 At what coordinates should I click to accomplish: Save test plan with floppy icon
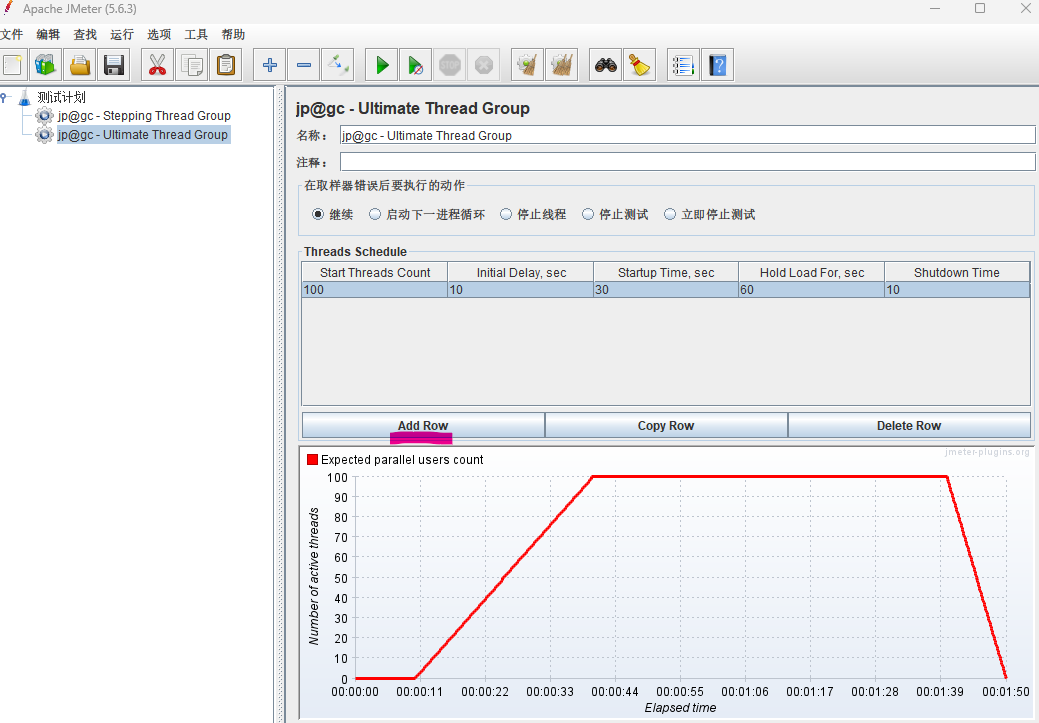114,65
